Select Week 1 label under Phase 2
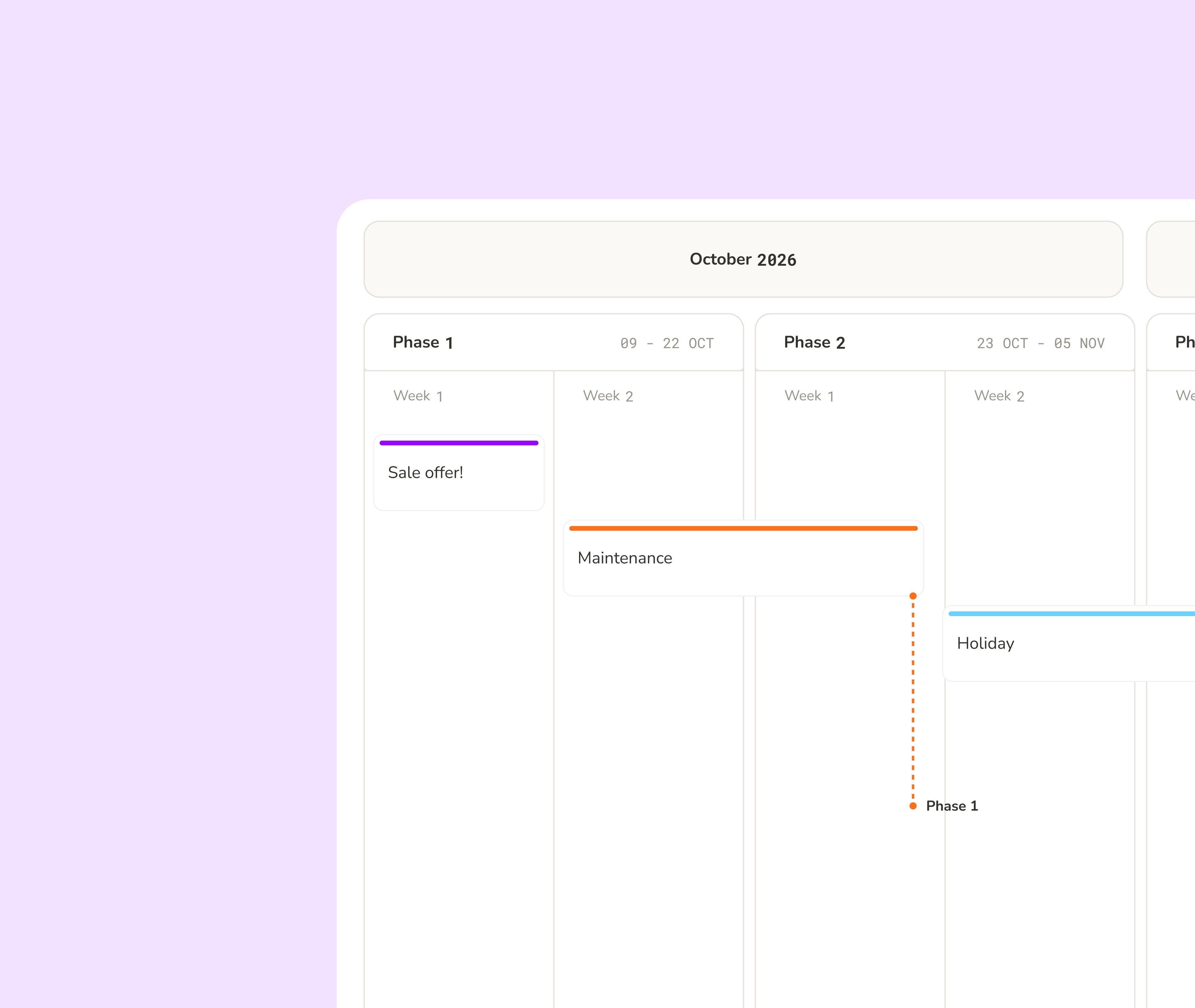The image size is (1195, 1008). [x=809, y=396]
